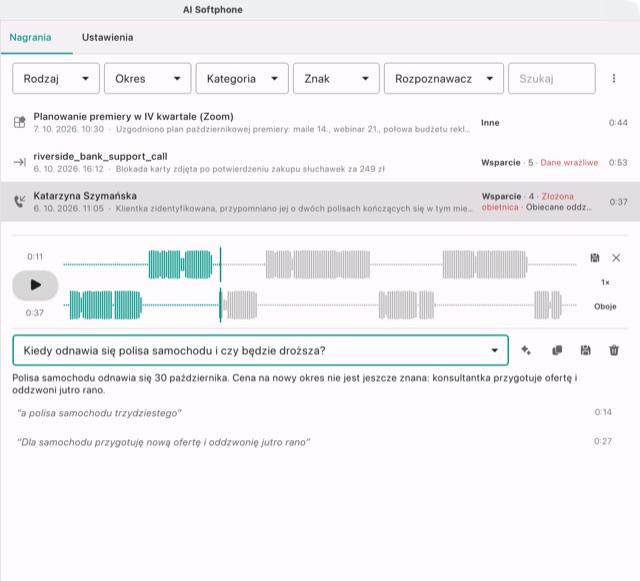Click the incoming call icon for Katarzyna Szymańska
The width and height of the screenshot is (640, 581).
coord(20,201)
